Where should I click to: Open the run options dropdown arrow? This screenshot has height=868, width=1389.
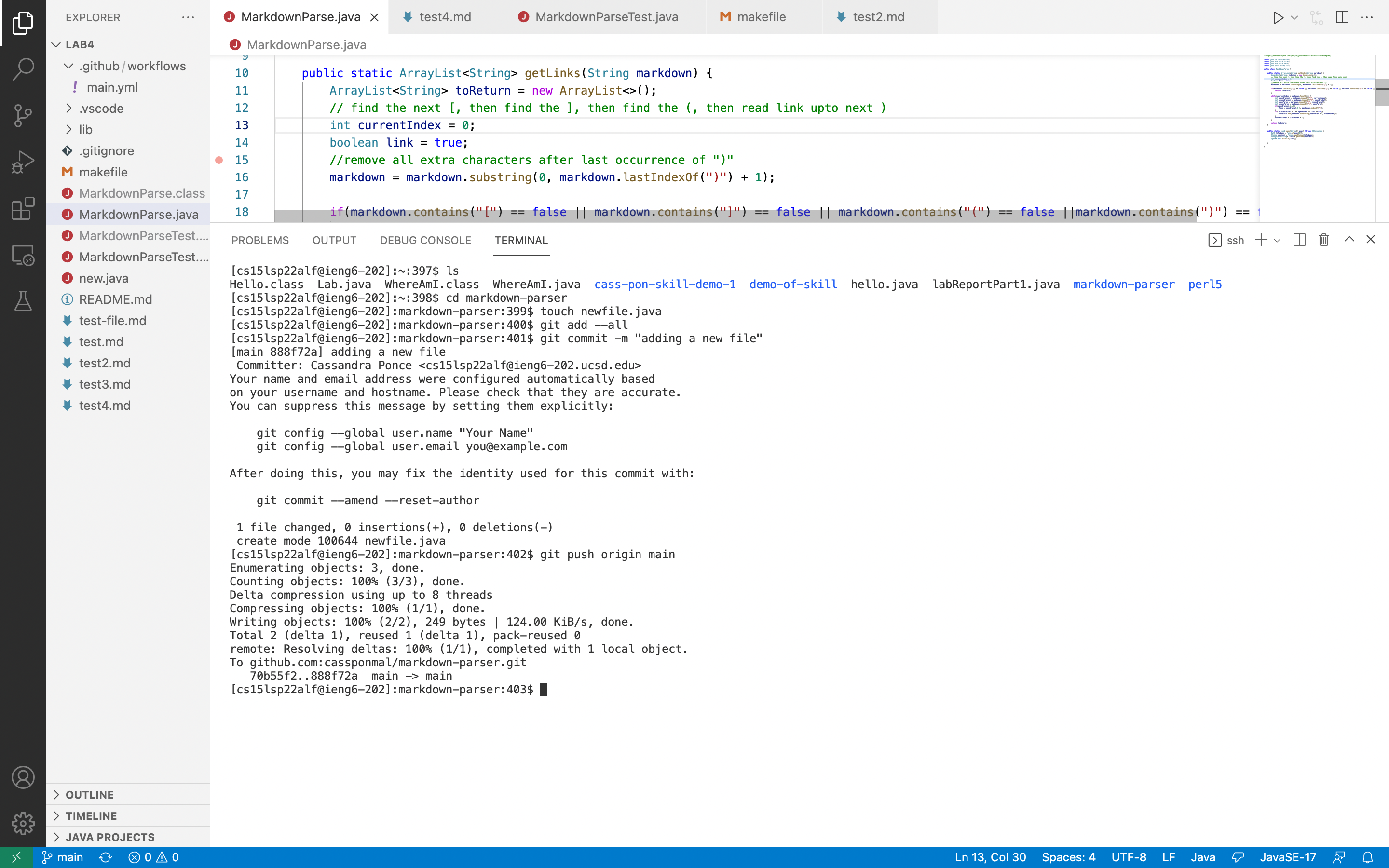coord(1294,17)
